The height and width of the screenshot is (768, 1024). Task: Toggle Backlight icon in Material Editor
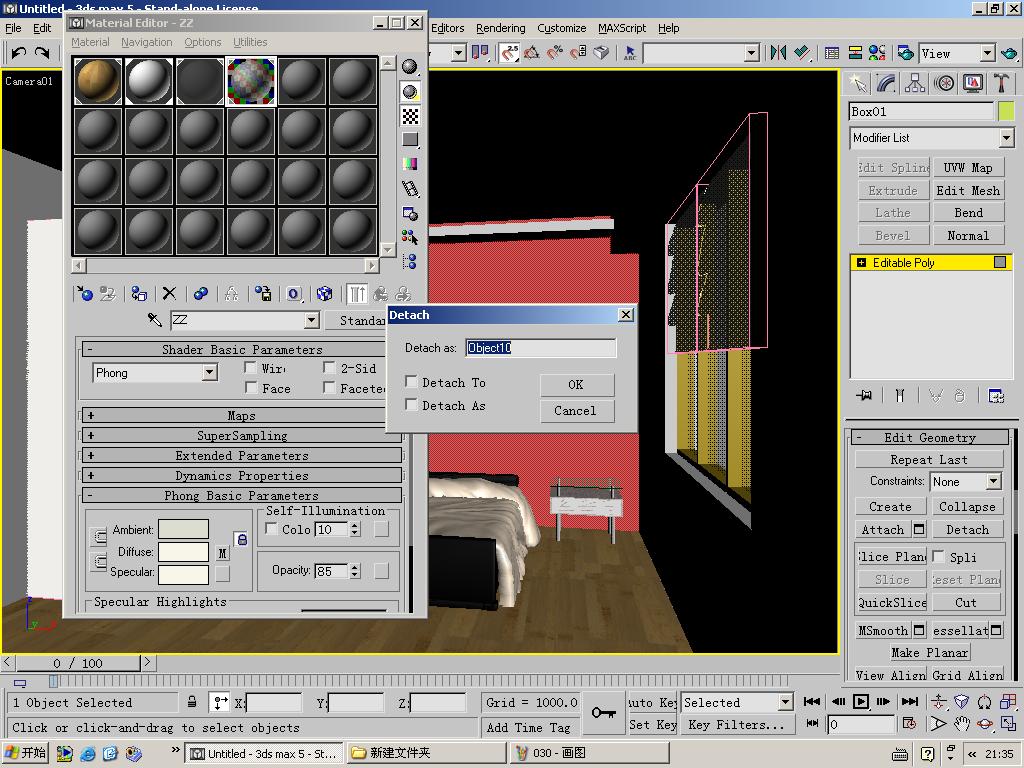[x=409, y=91]
